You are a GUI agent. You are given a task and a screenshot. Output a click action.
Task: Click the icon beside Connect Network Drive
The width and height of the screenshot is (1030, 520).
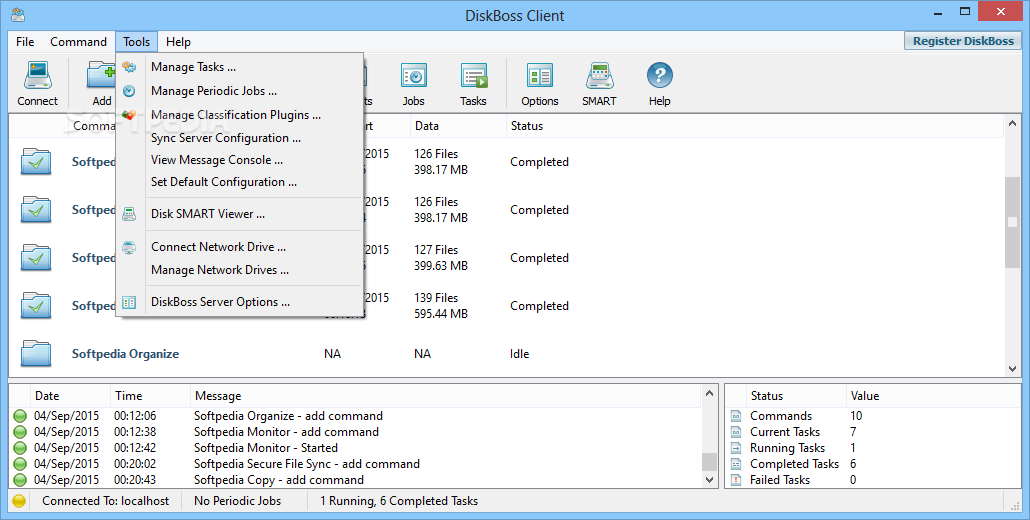coord(129,248)
